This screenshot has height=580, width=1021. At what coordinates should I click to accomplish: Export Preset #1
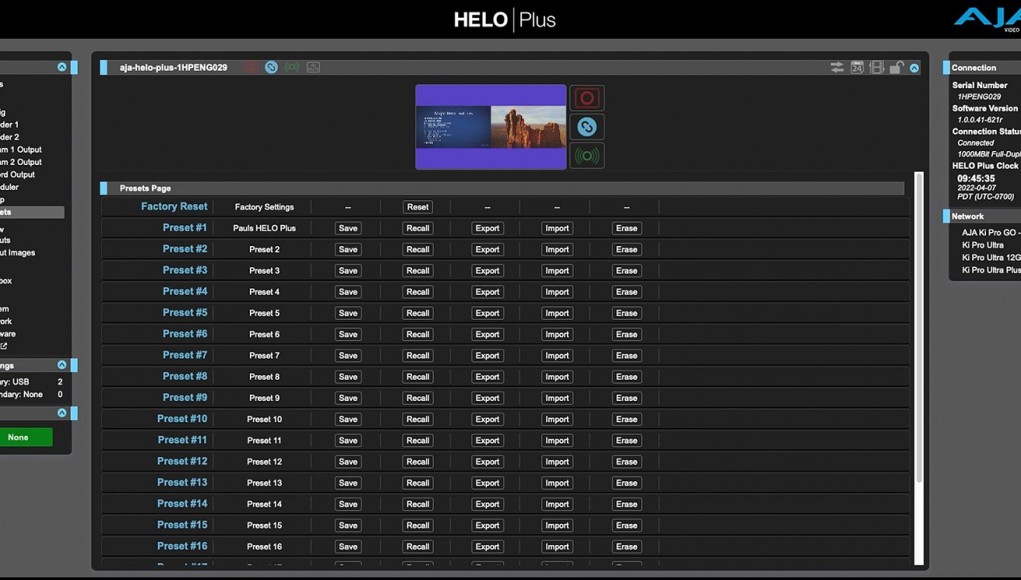487,228
